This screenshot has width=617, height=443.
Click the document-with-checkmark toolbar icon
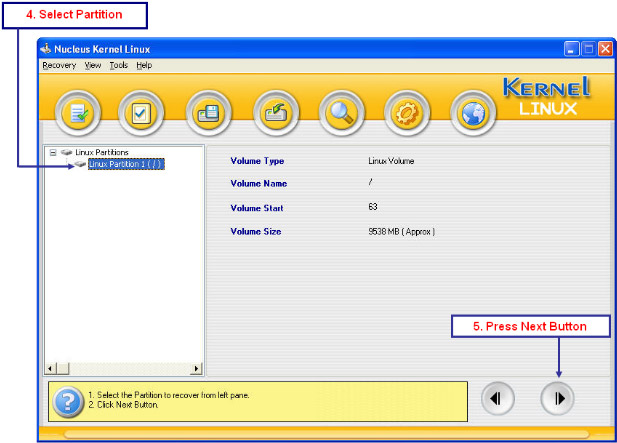click(x=78, y=113)
